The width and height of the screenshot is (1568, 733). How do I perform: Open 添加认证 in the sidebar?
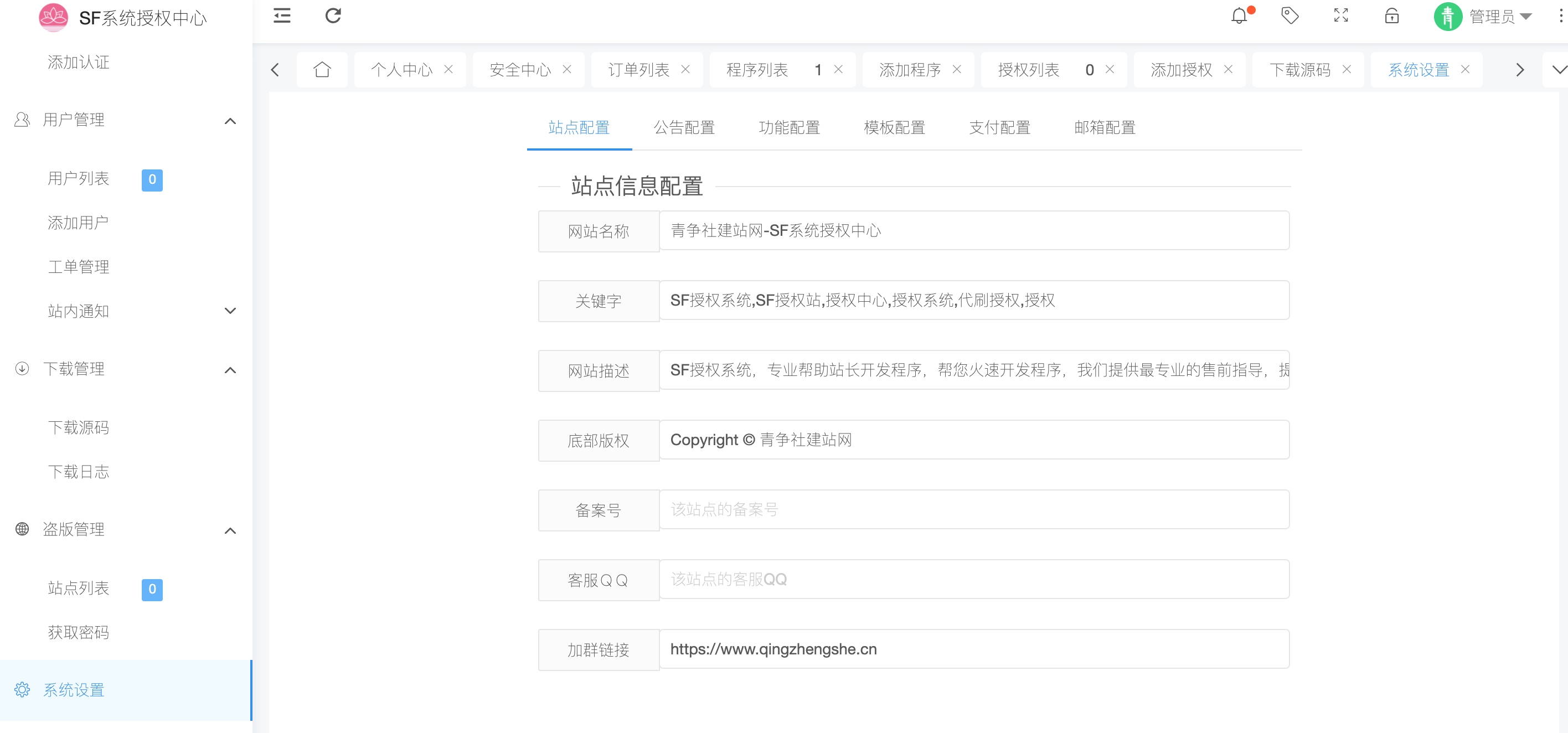pyautogui.click(x=79, y=62)
